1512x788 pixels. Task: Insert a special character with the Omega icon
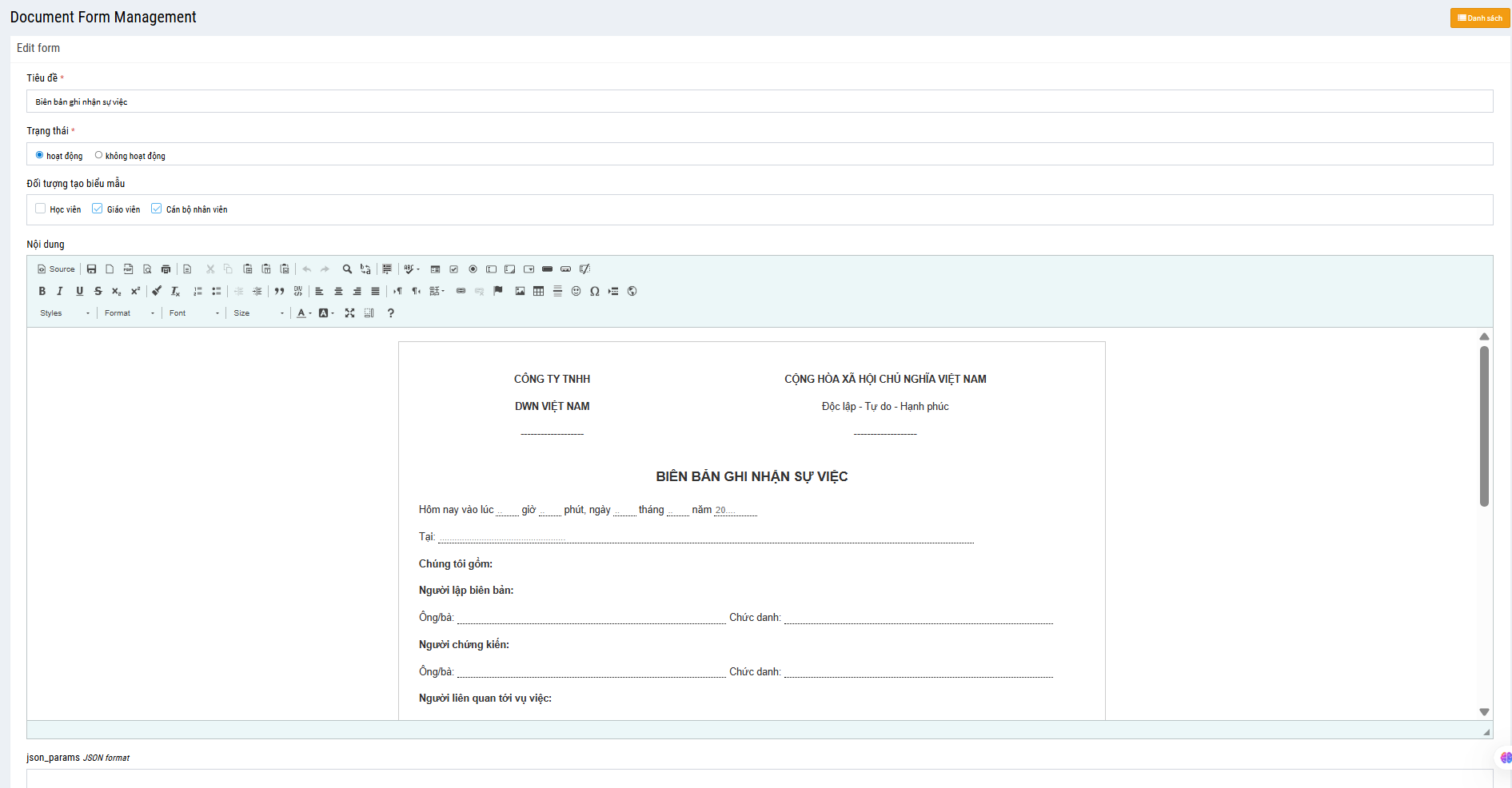(594, 291)
